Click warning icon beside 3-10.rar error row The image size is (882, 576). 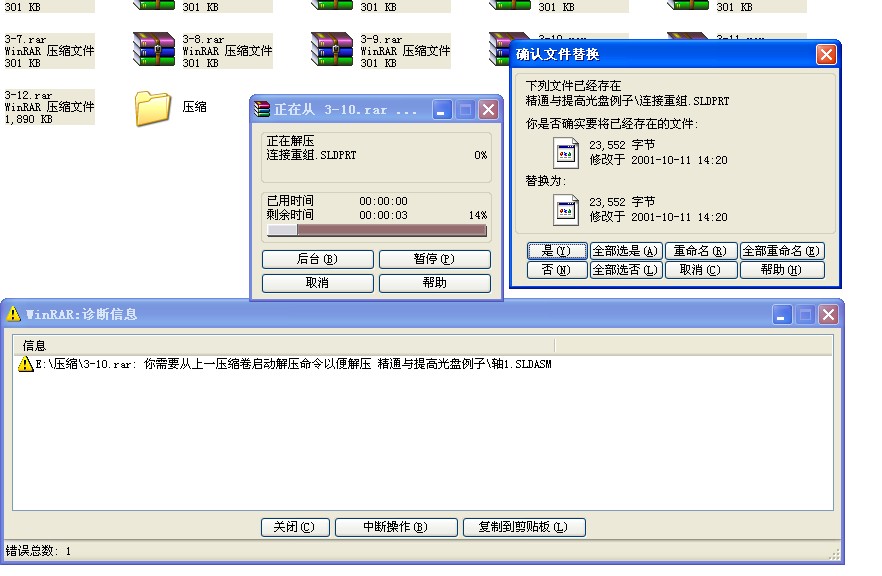(25, 364)
